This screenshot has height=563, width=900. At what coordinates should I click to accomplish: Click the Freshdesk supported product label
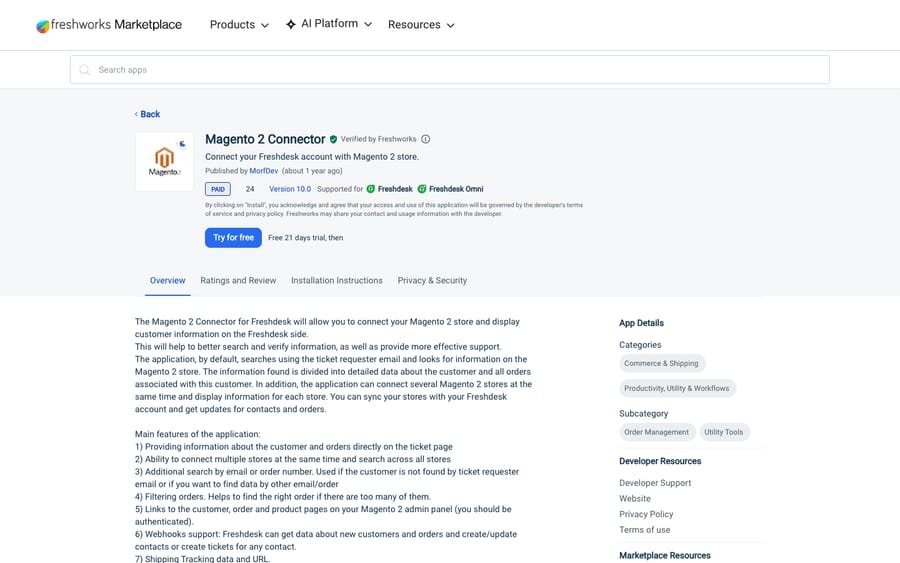395,189
